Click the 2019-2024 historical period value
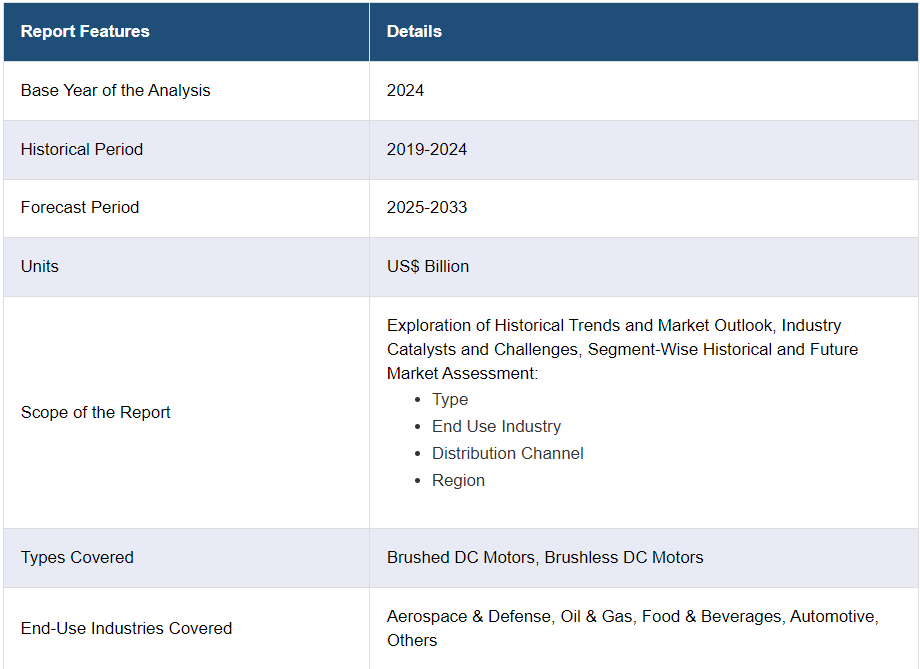The height and width of the screenshot is (669, 920). (x=427, y=149)
